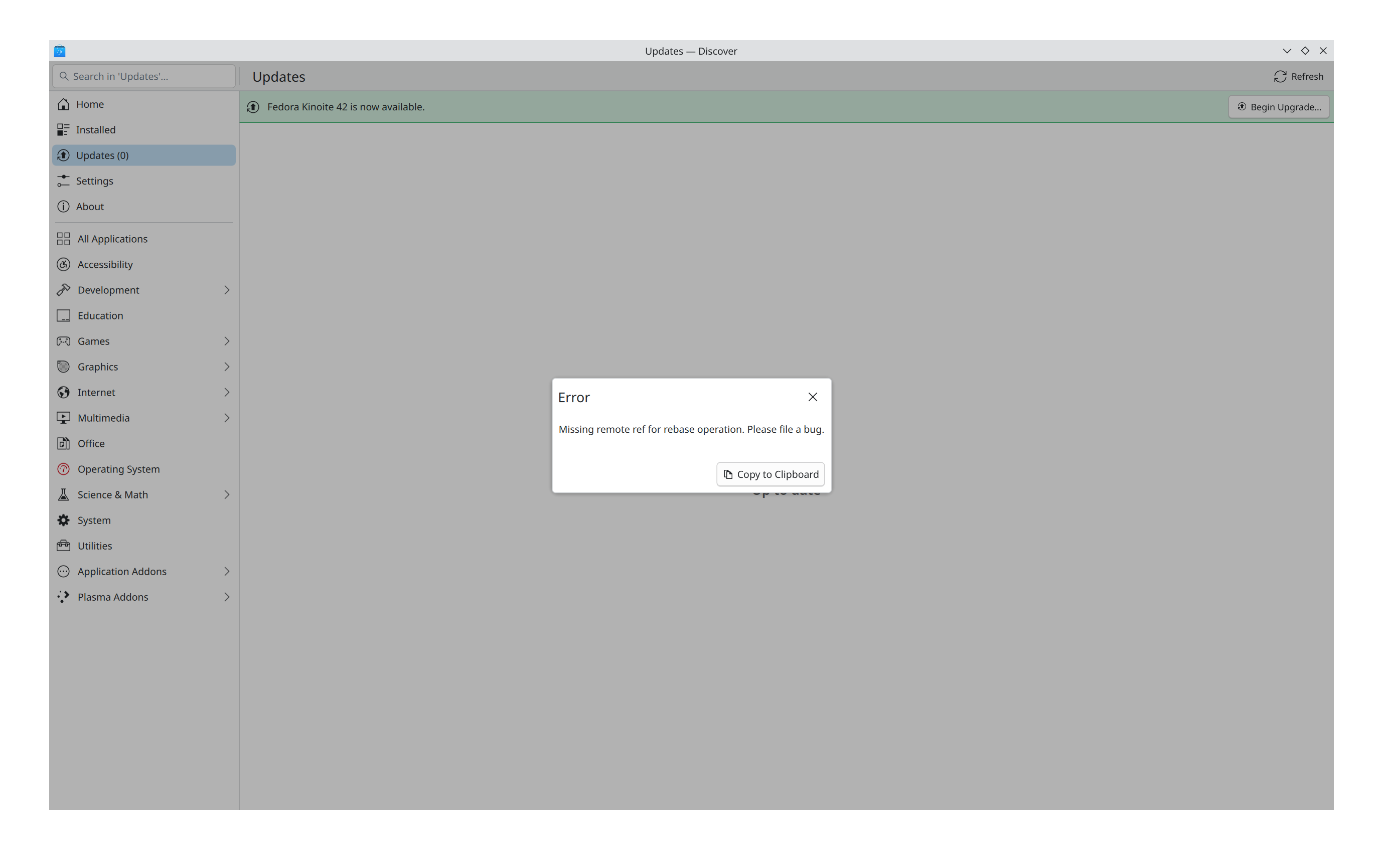Image resolution: width=1383 pixels, height=868 pixels.
Task: Click the Development hammer icon
Action: point(63,290)
